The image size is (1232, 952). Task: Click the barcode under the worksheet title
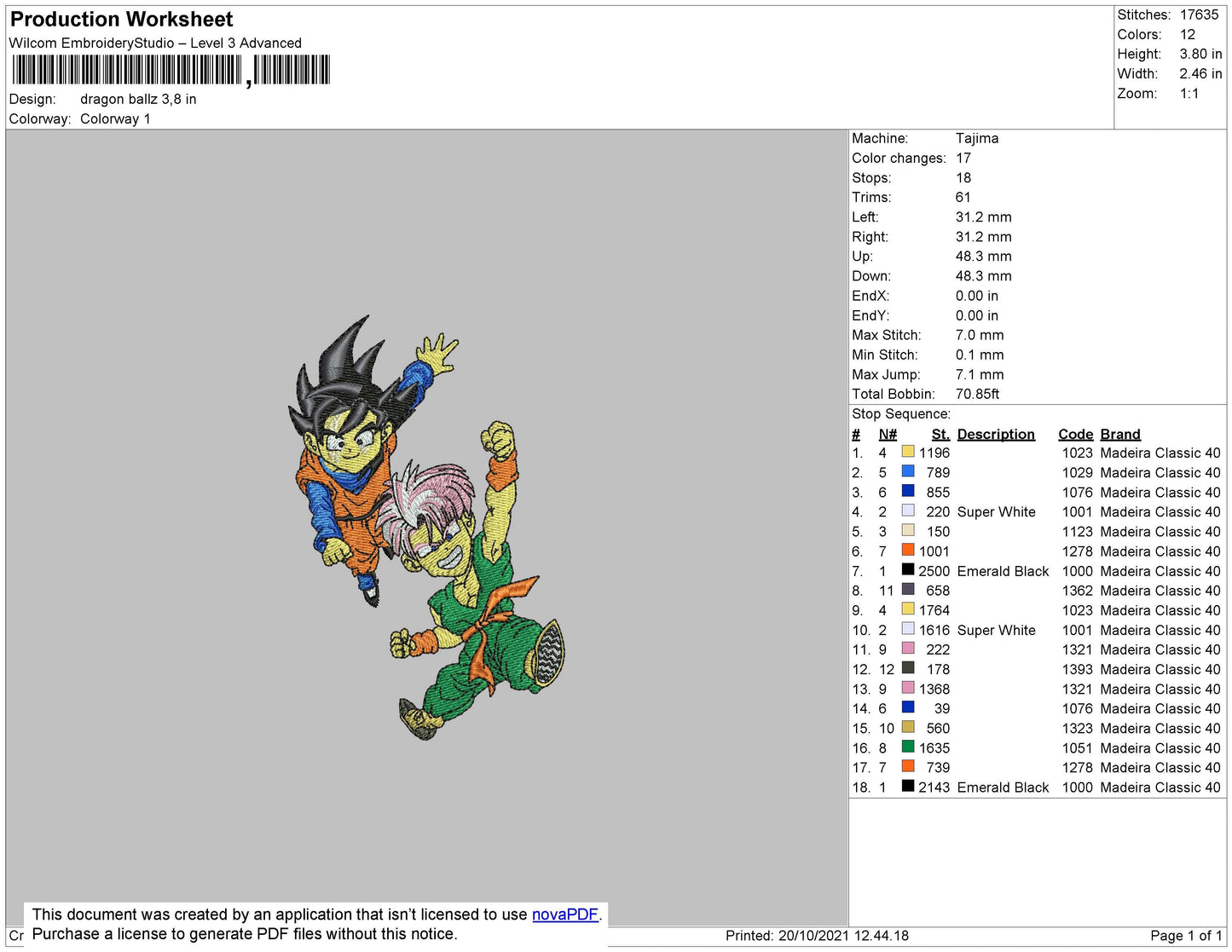[171, 70]
